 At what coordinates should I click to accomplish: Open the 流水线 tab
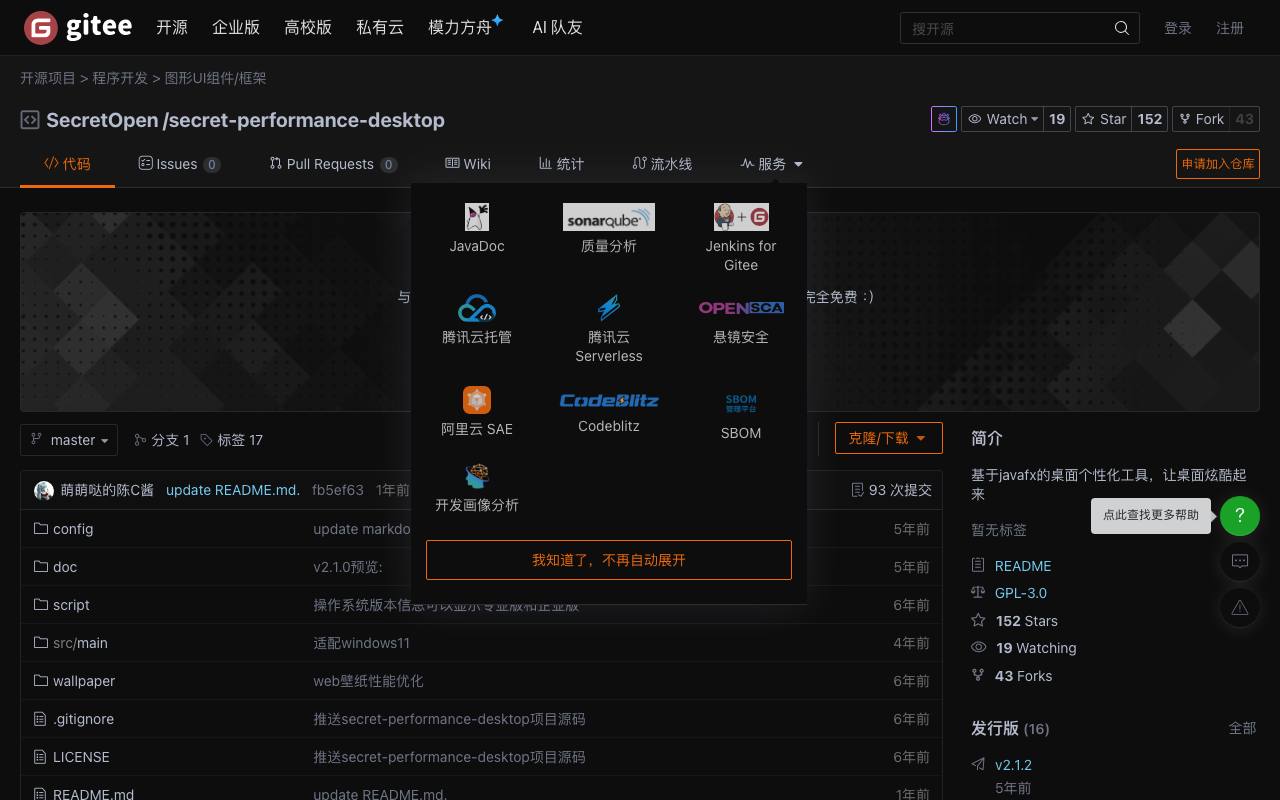pos(662,164)
